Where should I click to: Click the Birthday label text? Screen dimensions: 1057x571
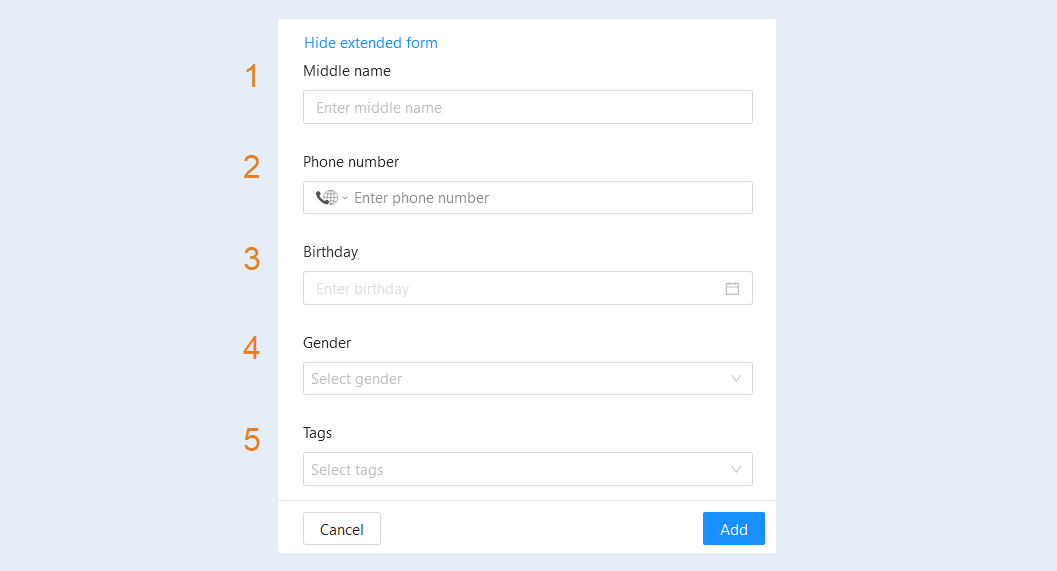[x=330, y=252]
